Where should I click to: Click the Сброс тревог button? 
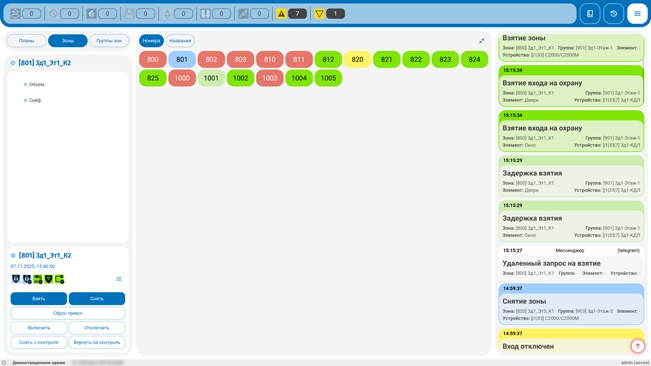coord(68,313)
